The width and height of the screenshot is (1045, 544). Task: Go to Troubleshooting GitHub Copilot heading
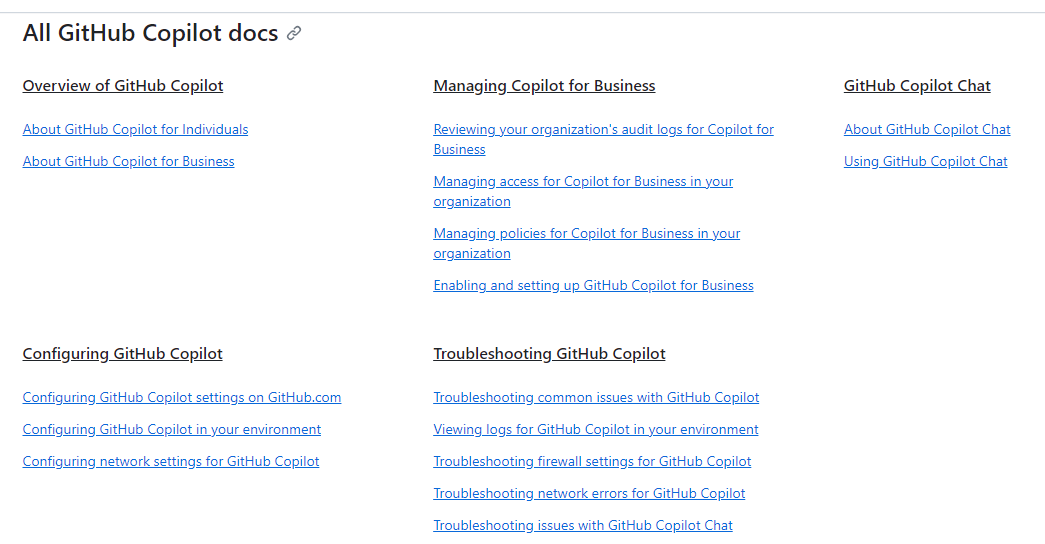pos(549,354)
